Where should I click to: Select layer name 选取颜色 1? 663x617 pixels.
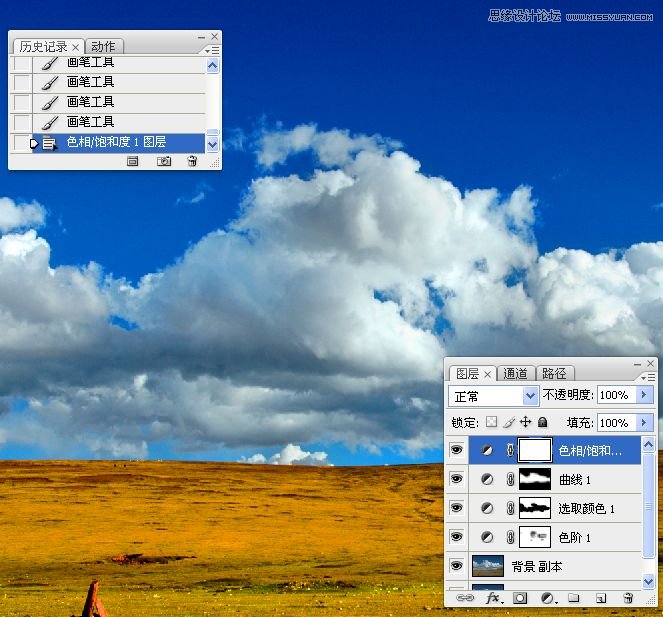click(x=586, y=508)
